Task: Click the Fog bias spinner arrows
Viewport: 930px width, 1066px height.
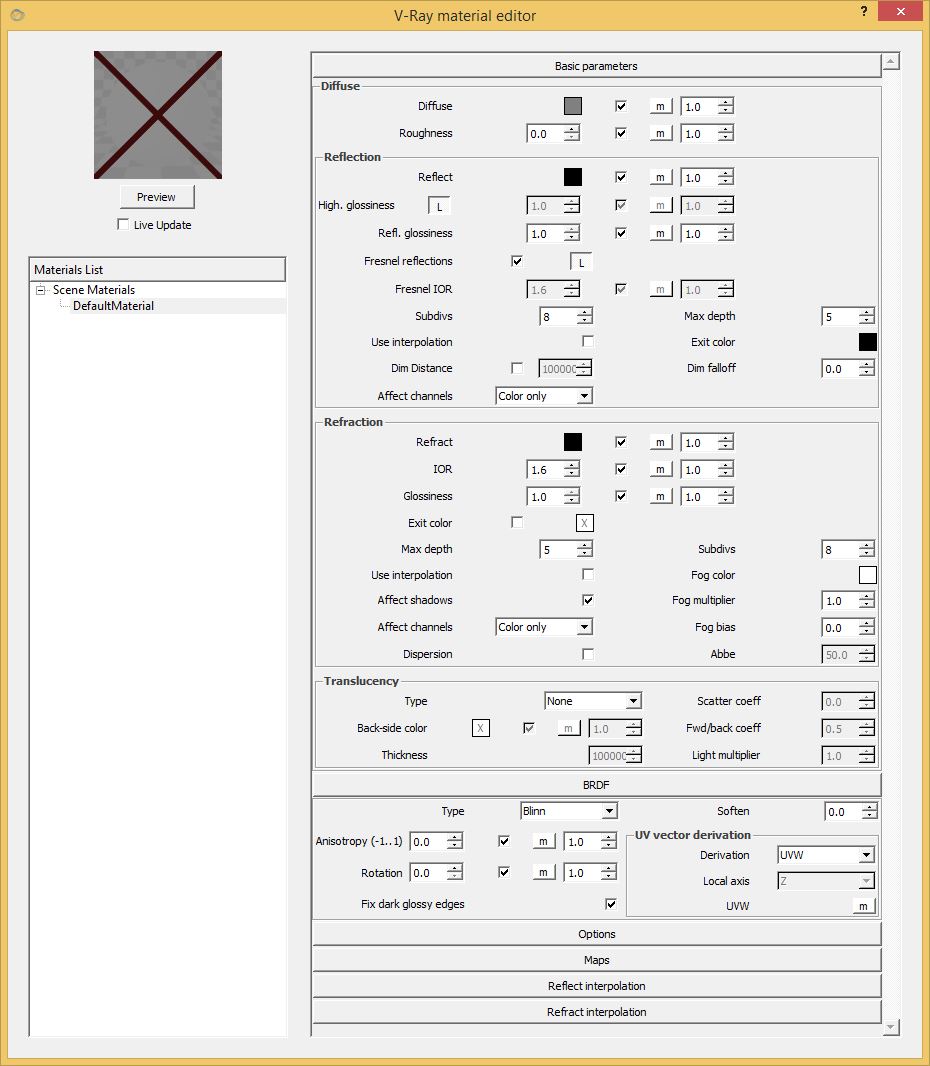Action: (866, 628)
